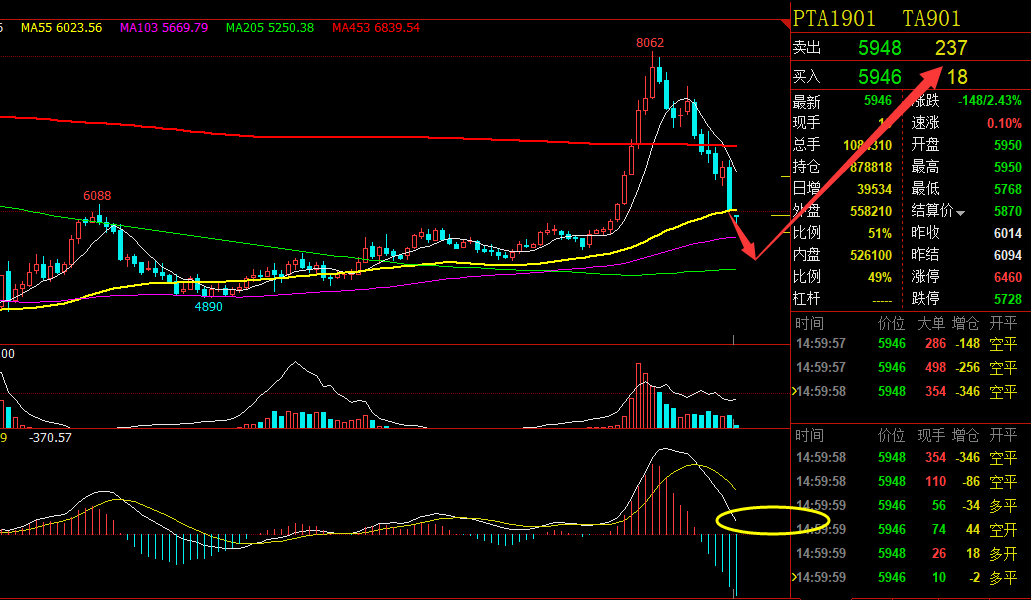Click the 现手 column header
The height and width of the screenshot is (600, 1031).
click(x=931, y=436)
